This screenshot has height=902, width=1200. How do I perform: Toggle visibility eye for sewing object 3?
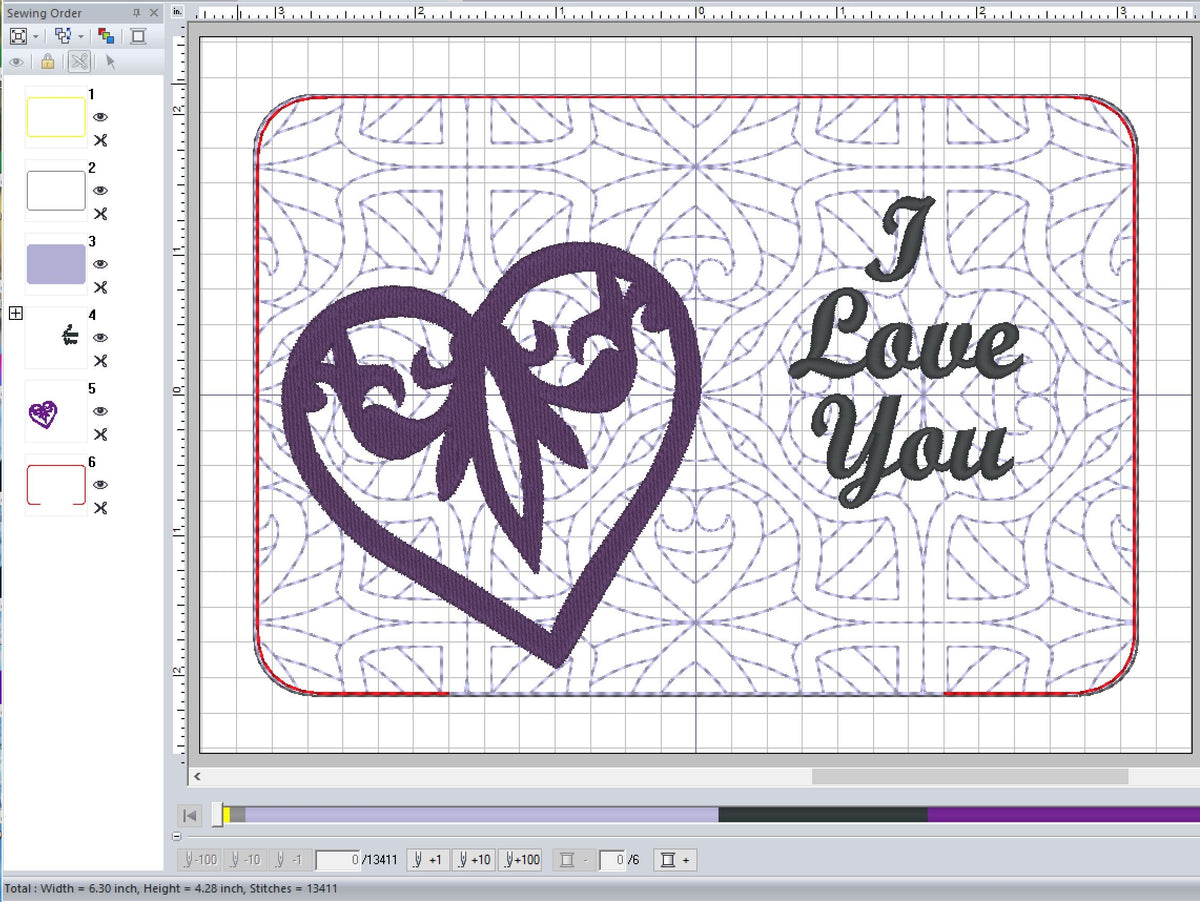click(100, 264)
